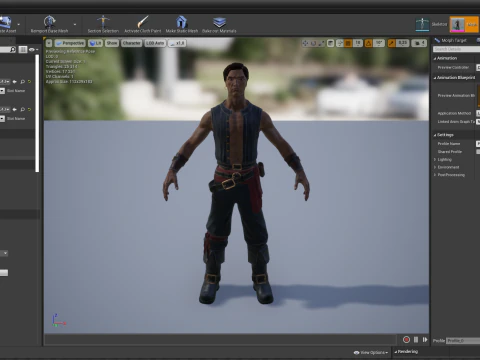Click the Make Static Mesh icon
The height and width of the screenshot is (360, 480).
pos(182,22)
